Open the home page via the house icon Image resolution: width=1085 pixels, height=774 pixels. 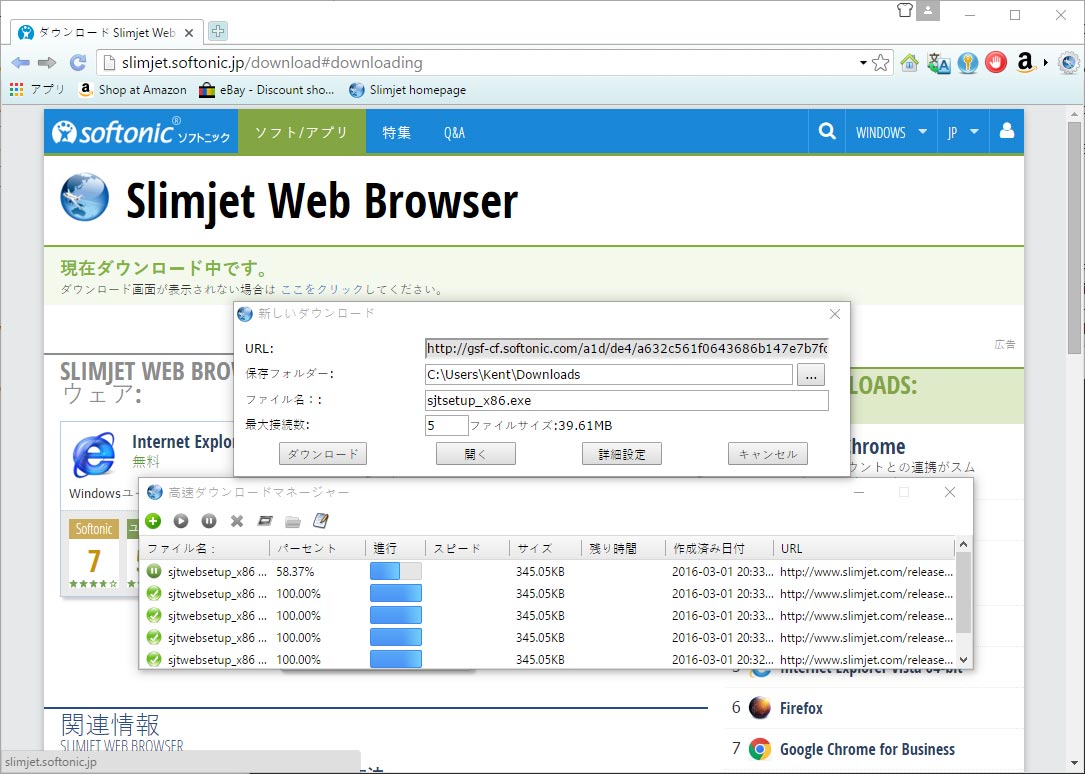909,63
